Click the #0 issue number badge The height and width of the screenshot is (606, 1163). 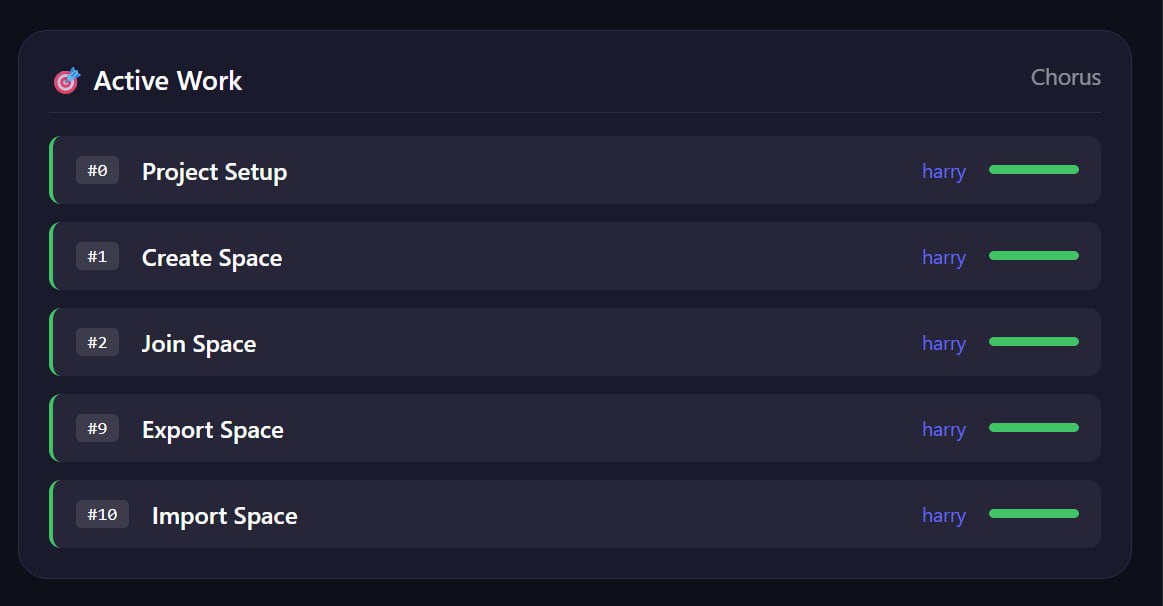click(x=97, y=171)
